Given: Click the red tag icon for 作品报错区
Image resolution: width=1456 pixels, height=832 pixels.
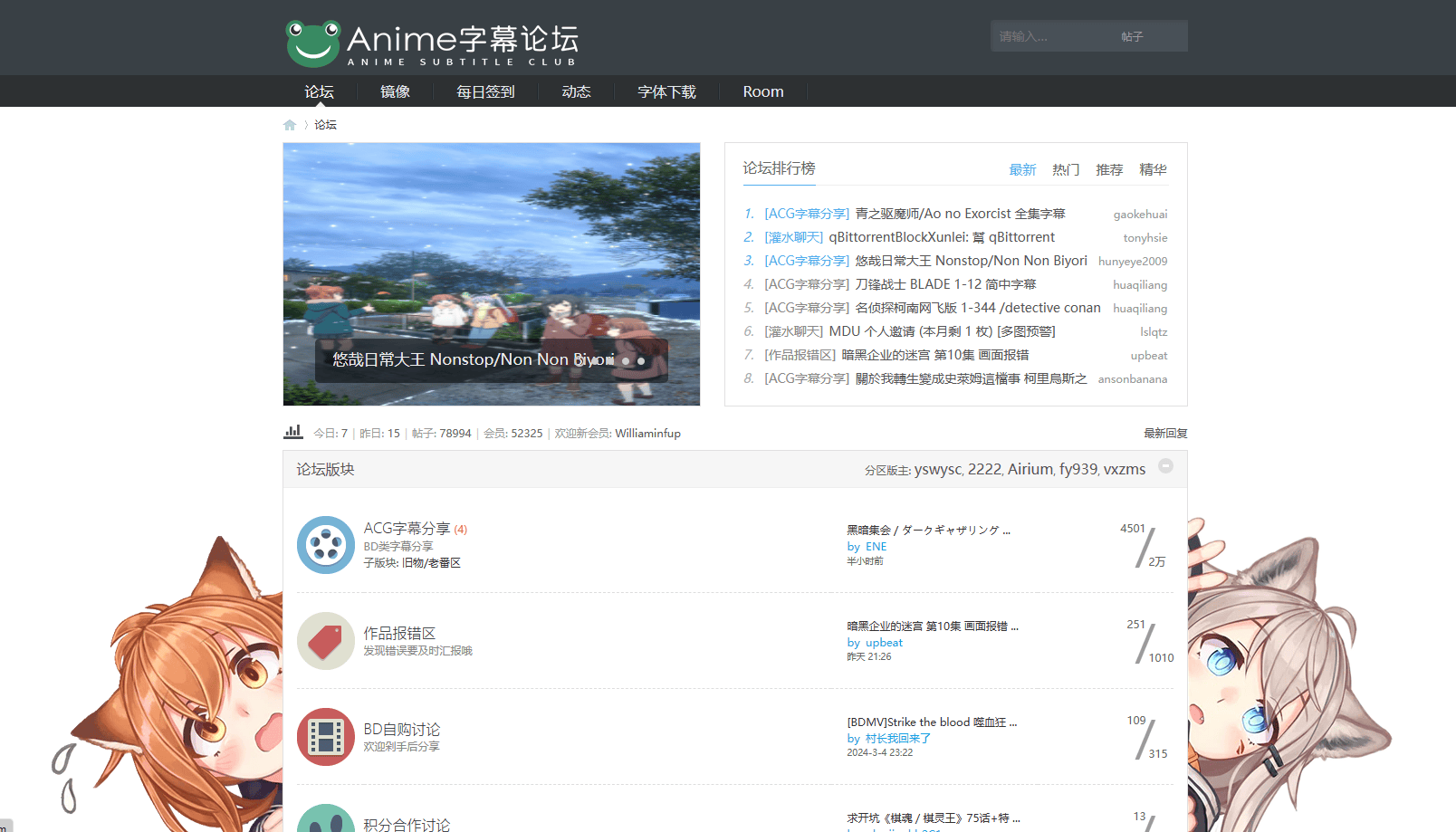Looking at the screenshot, I should pyautogui.click(x=325, y=641).
